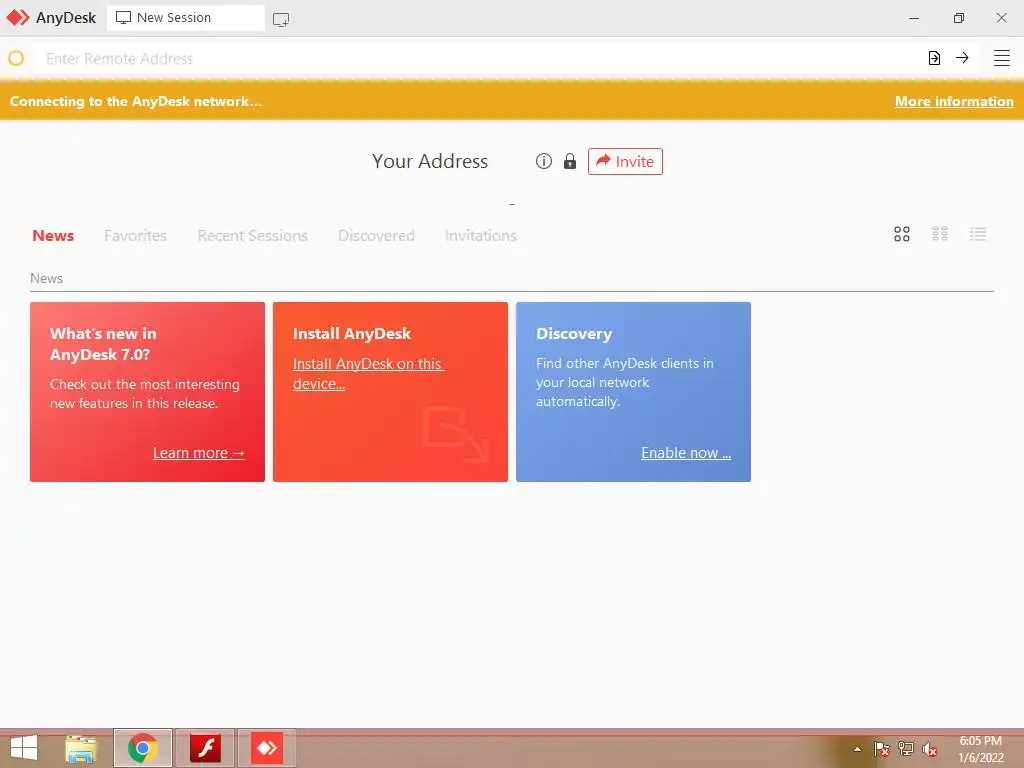This screenshot has width=1024, height=768.
Task: Click the Learn more link
Action: click(x=199, y=453)
